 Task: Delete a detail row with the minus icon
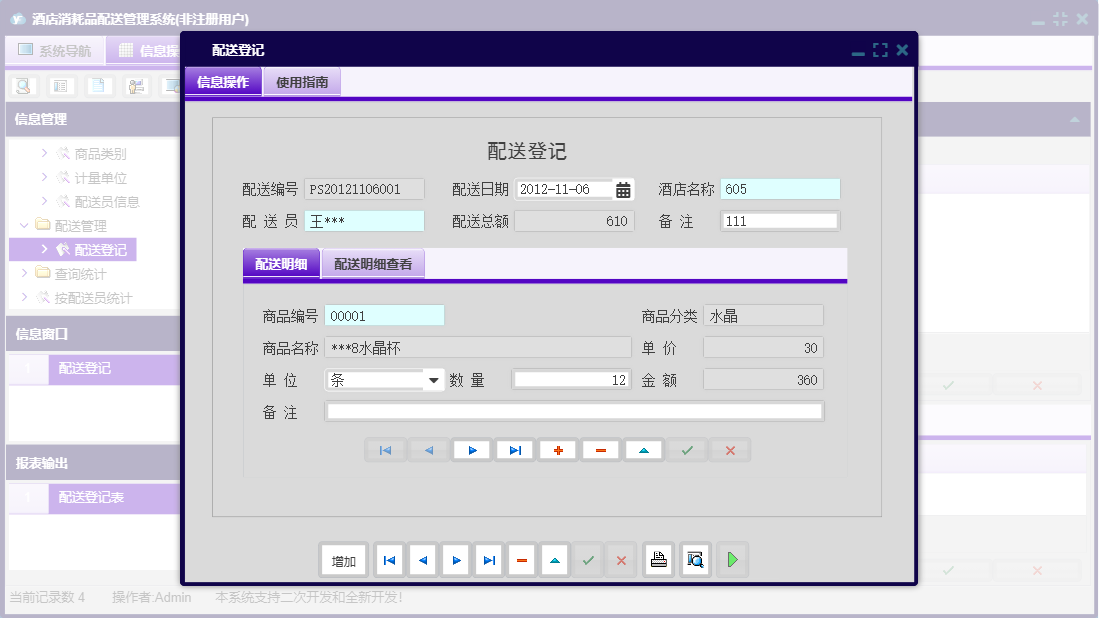[600, 450]
